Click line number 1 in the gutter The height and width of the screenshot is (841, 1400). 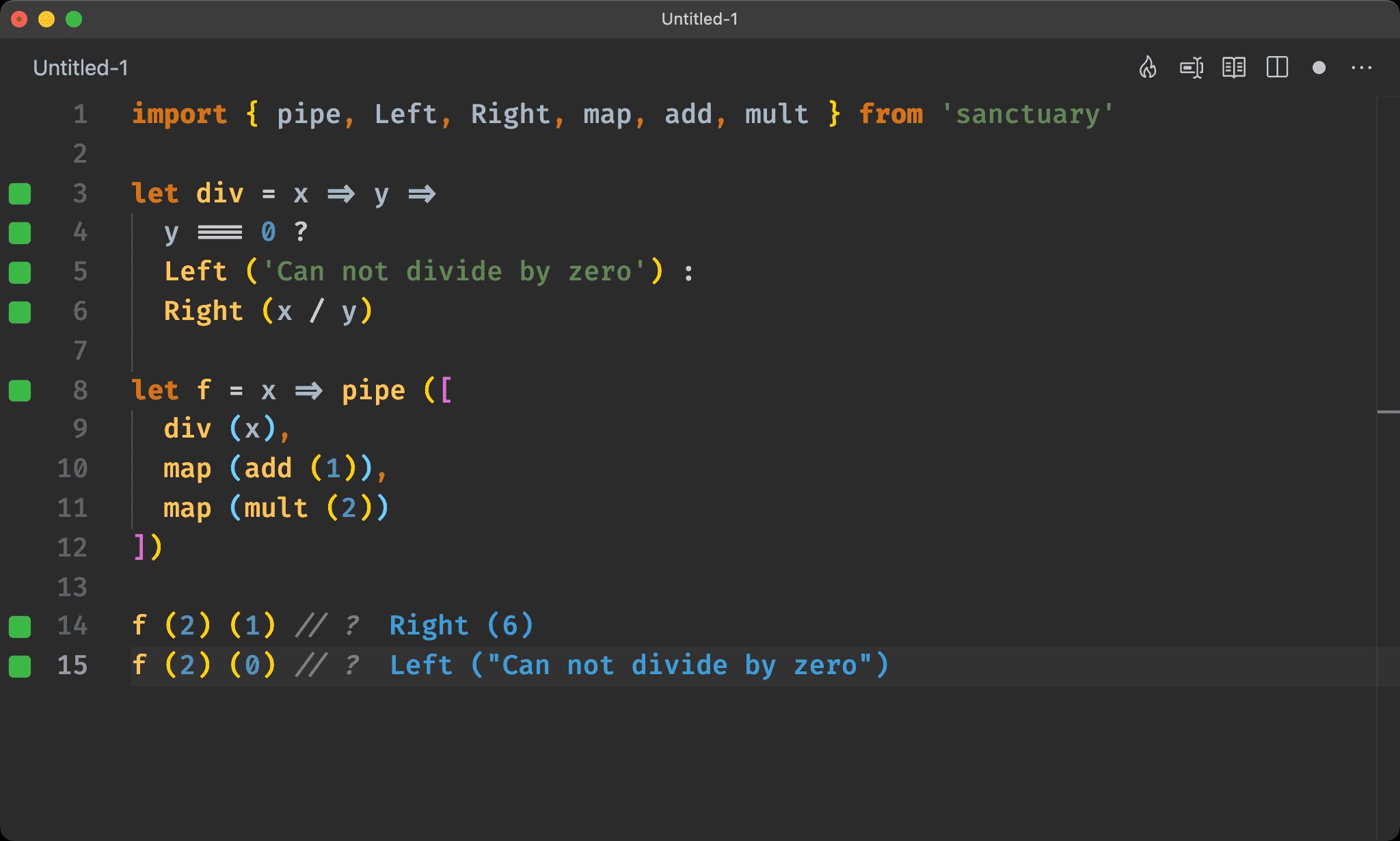coord(81,114)
